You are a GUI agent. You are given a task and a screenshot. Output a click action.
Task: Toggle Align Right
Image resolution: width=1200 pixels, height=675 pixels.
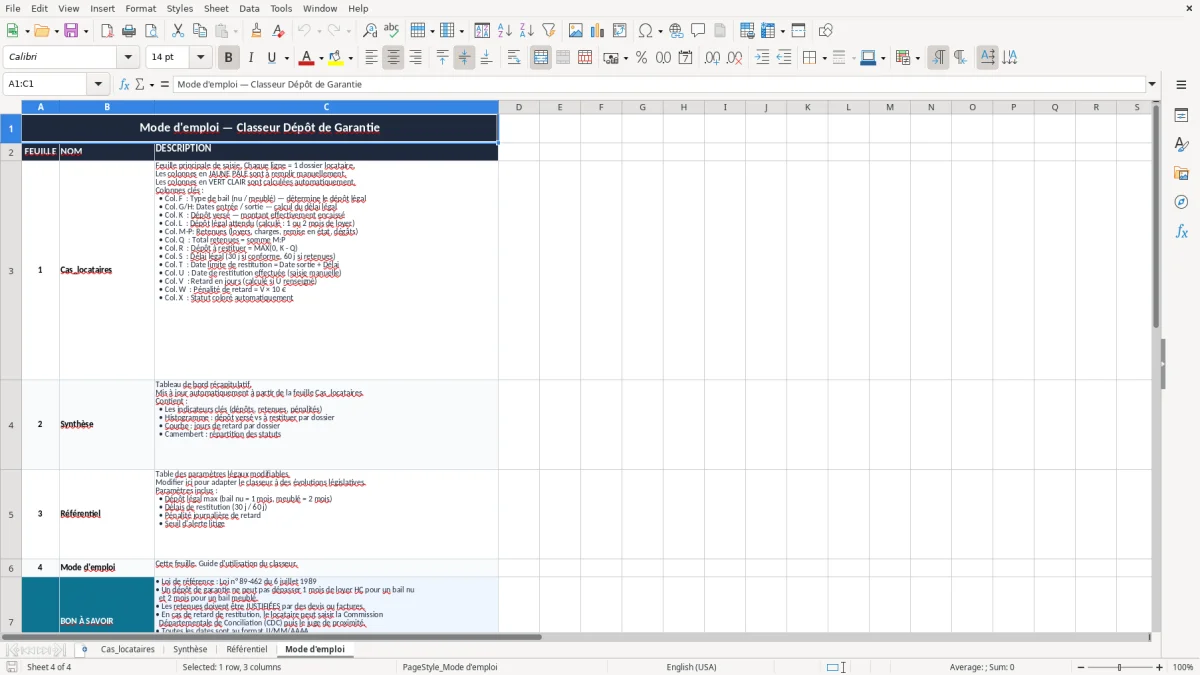coord(415,58)
